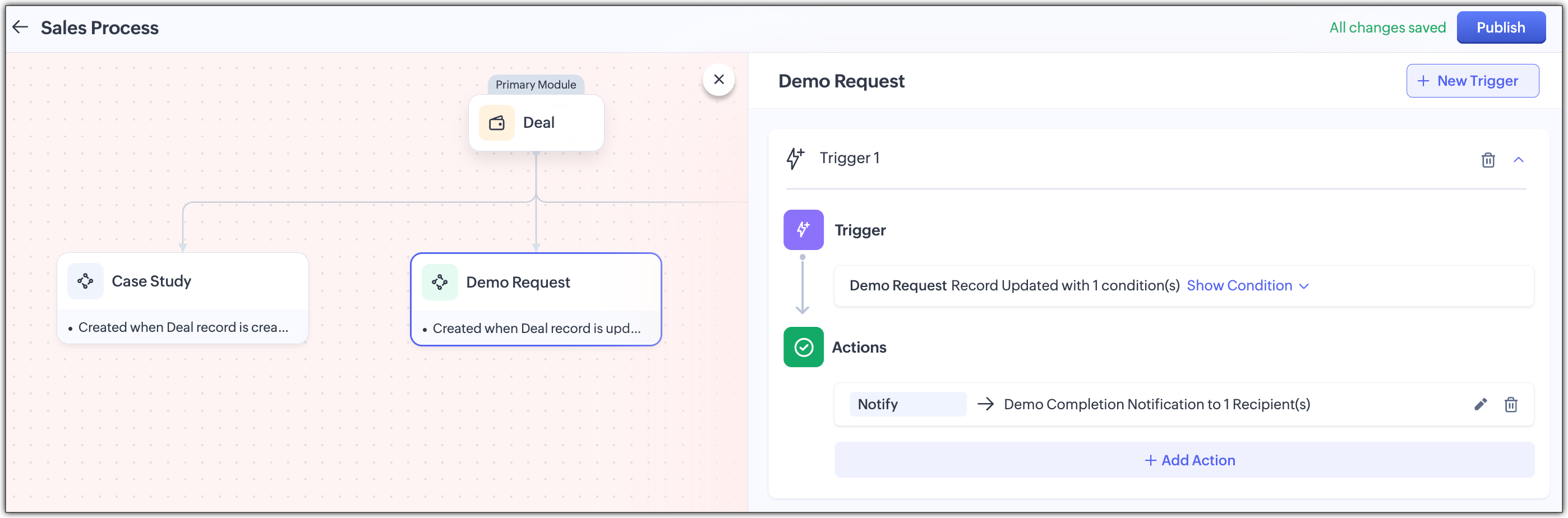Close the side panel with X button
The width and height of the screenshot is (1568, 518).
pos(718,79)
